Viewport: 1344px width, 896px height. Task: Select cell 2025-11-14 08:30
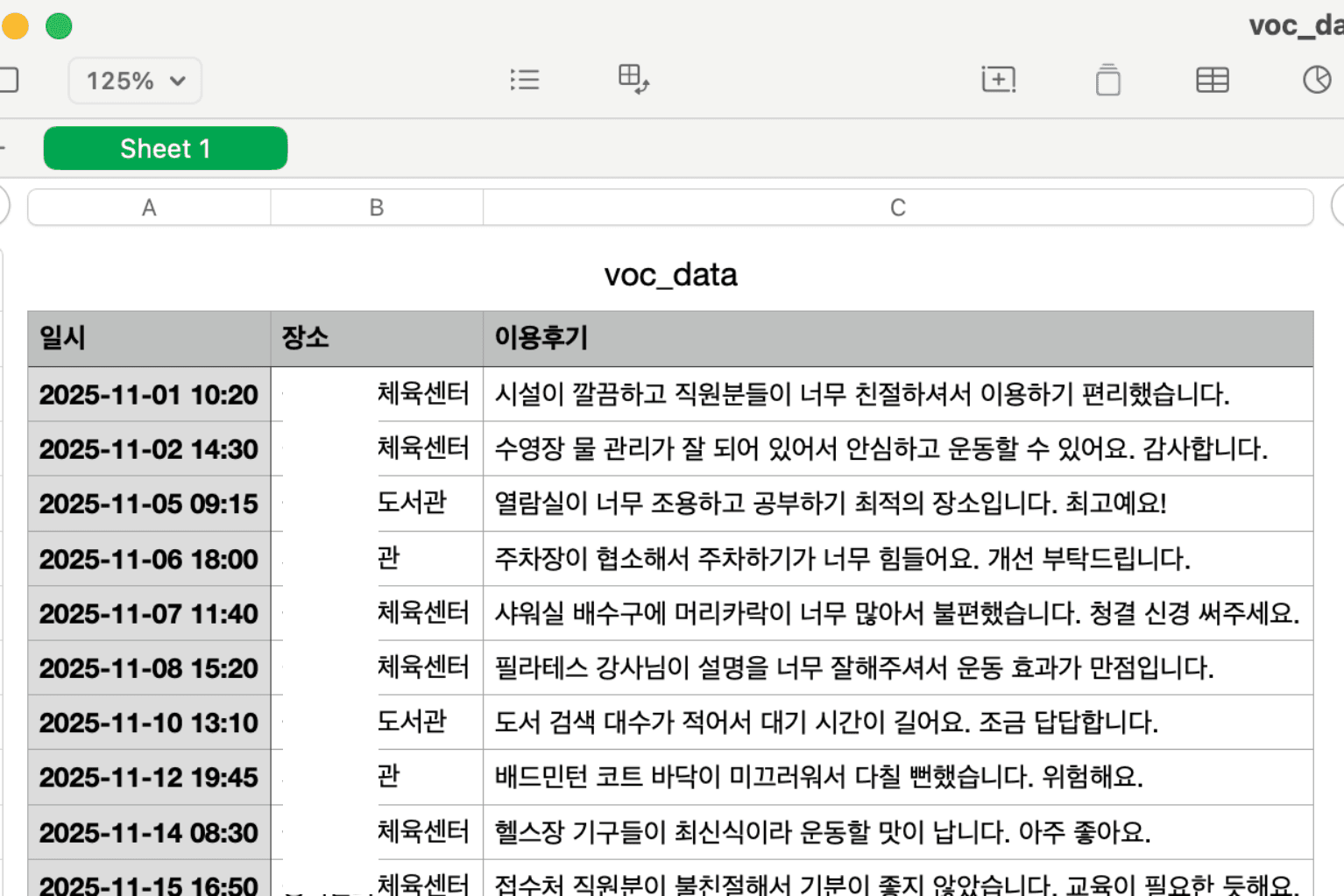coord(149,832)
